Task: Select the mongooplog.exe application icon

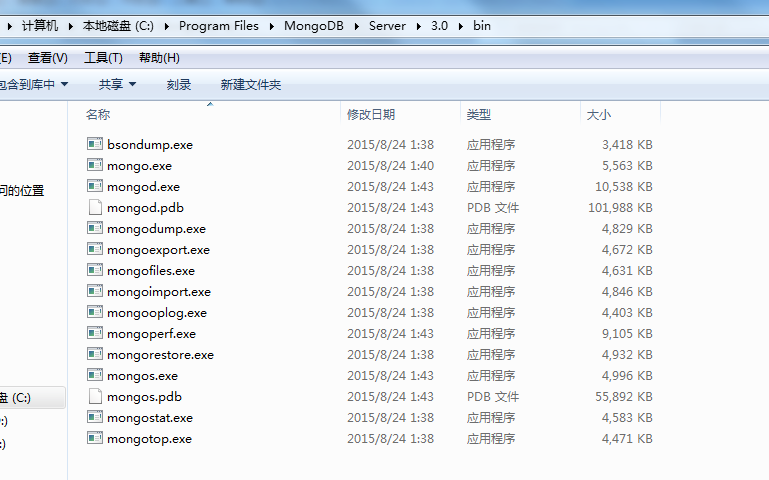Action: (95, 312)
